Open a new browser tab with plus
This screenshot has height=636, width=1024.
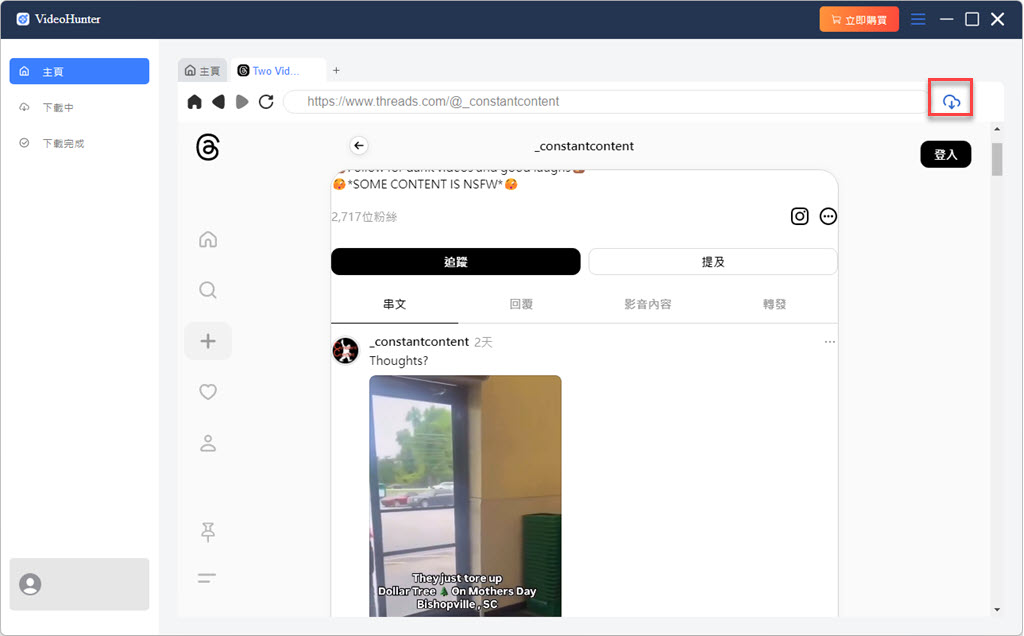tap(336, 71)
